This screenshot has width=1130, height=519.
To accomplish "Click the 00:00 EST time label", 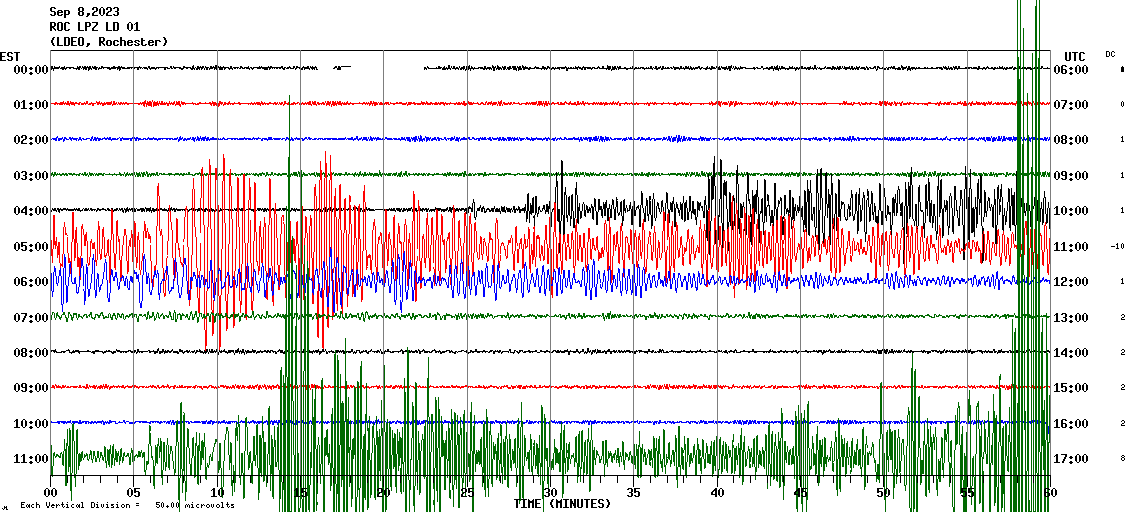I will coord(30,70).
